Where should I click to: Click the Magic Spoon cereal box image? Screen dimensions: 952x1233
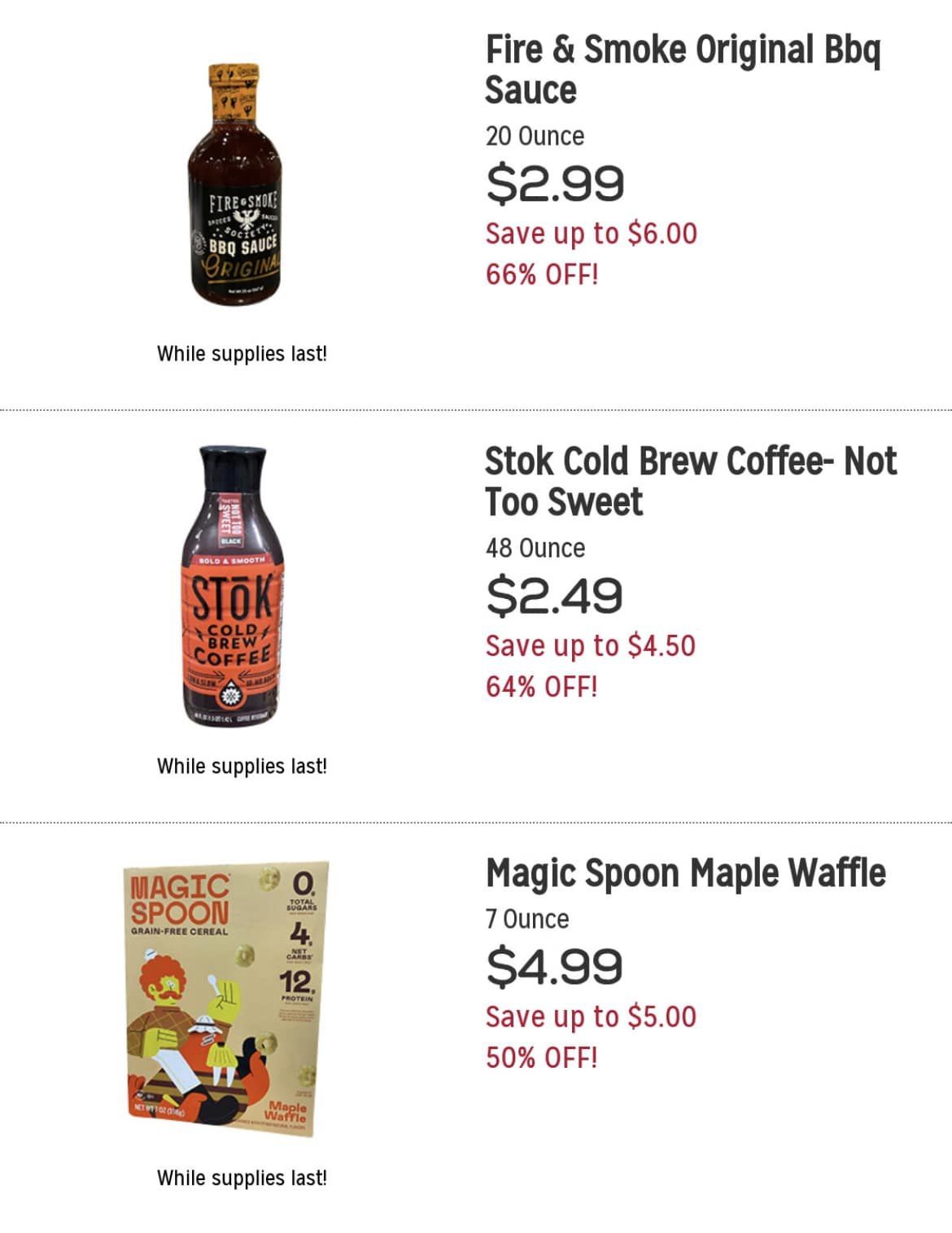point(228,999)
